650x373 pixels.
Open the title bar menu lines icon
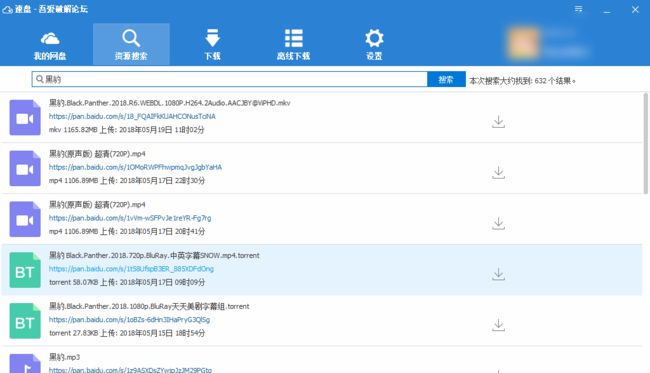coord(579,9)
